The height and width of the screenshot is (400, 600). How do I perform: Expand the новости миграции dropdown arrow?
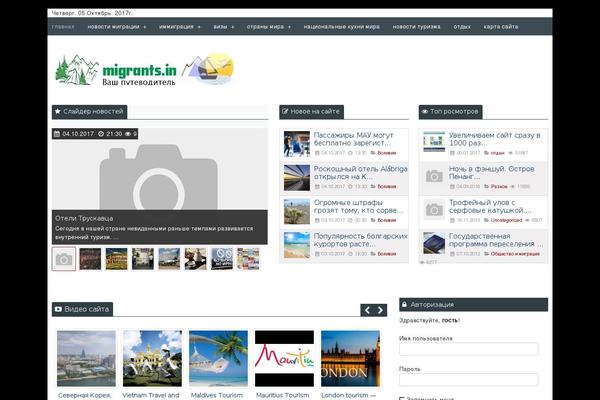click(145, 27)
